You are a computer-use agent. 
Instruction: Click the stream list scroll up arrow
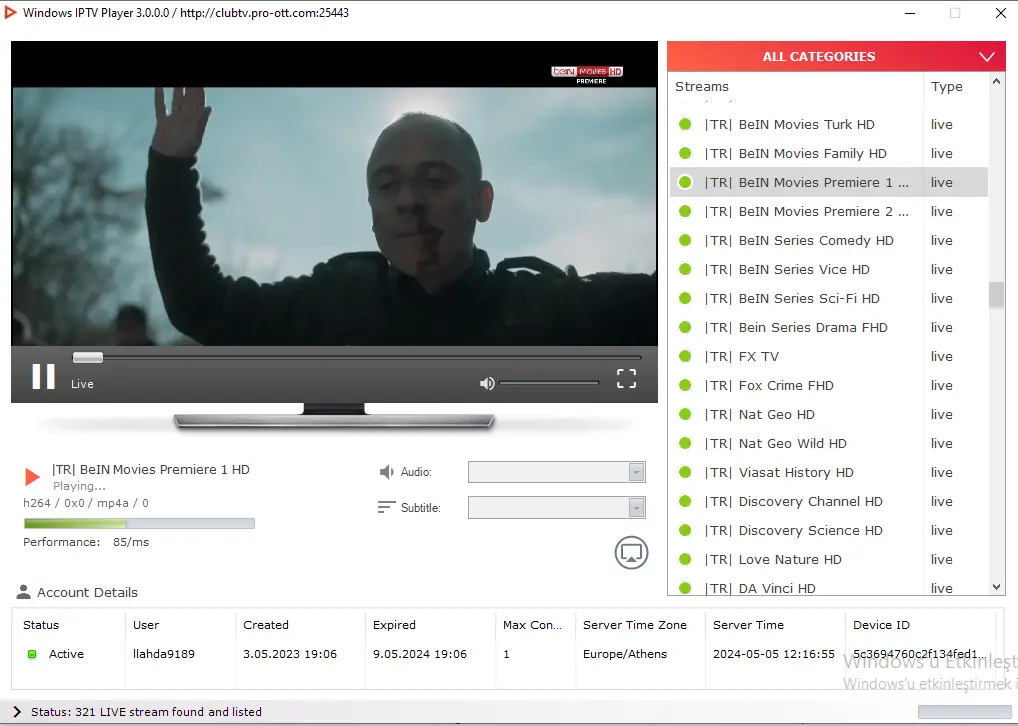click(x=997, y=82)
